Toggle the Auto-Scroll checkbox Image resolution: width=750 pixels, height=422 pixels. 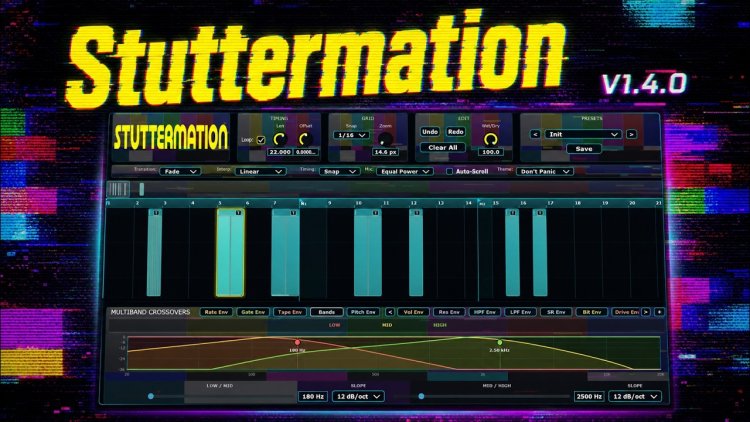tap(449, 171)
